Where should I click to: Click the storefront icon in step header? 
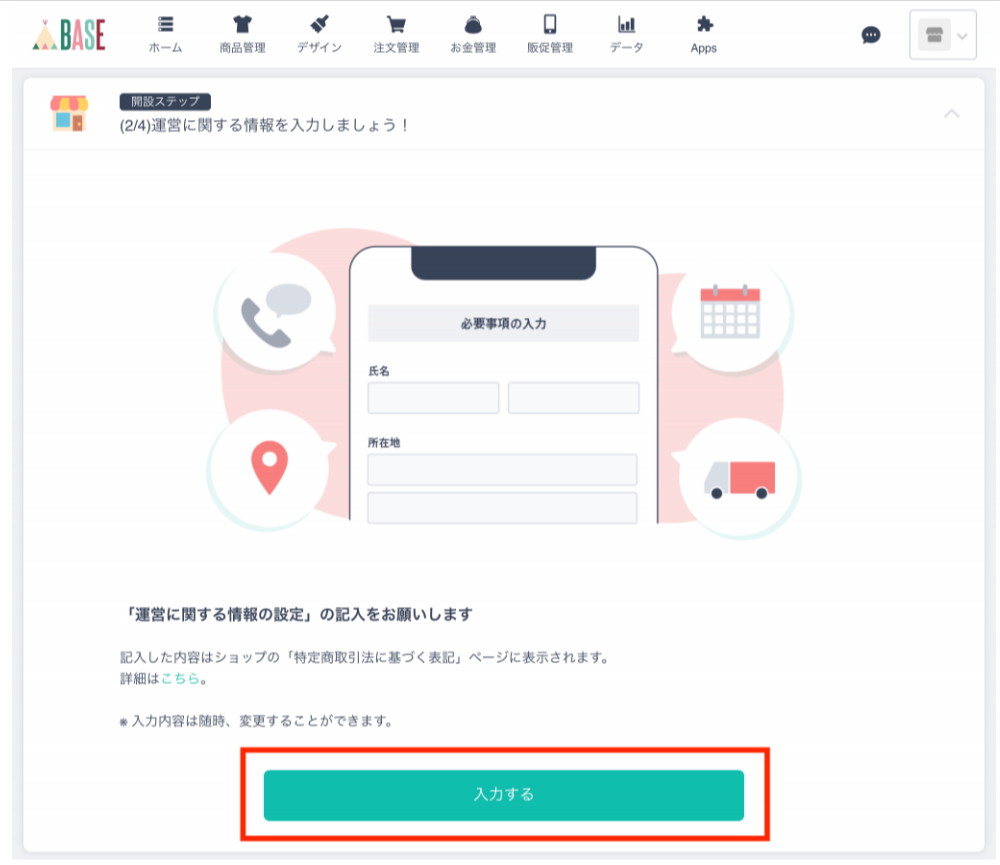[x=69, y=114]
